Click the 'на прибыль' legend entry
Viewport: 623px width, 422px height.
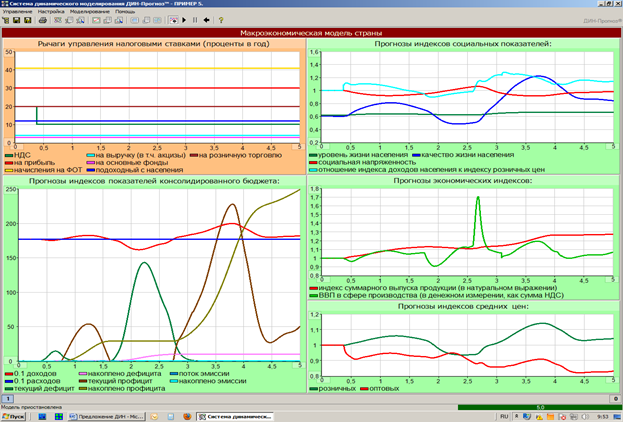(31, 162)
